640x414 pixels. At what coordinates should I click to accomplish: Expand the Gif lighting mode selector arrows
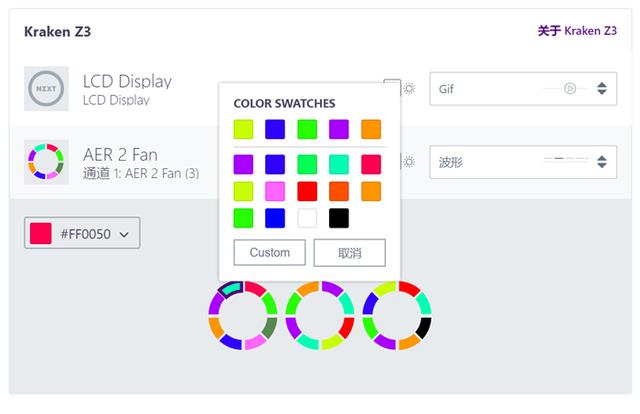click(602, 89)
